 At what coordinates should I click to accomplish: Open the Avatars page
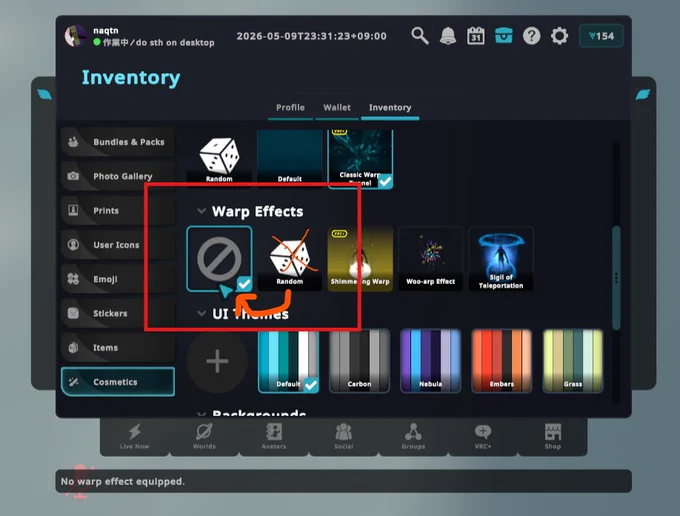click(x=274, y=436)
